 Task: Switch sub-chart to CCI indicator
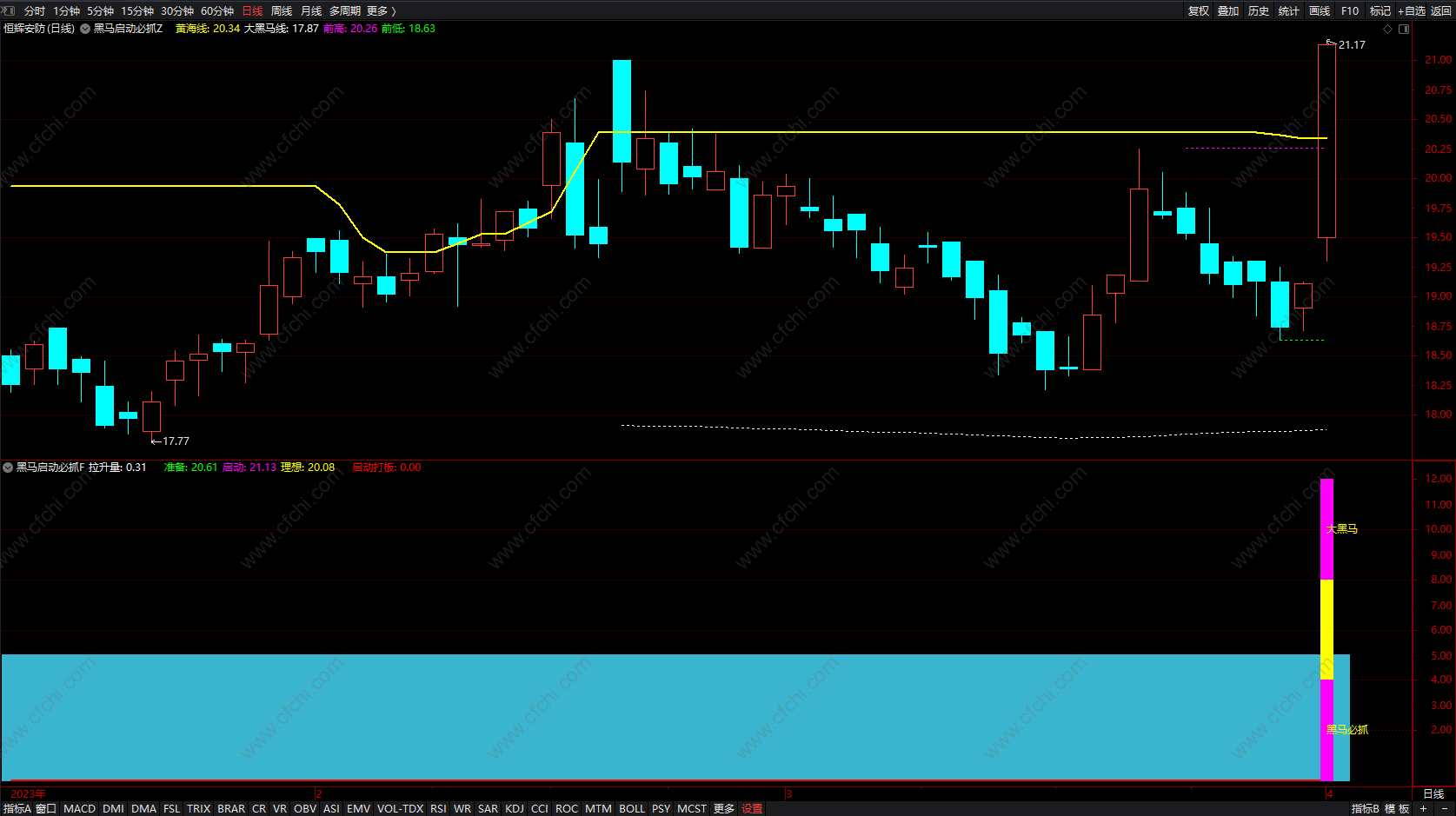click(x=539, y=808)
